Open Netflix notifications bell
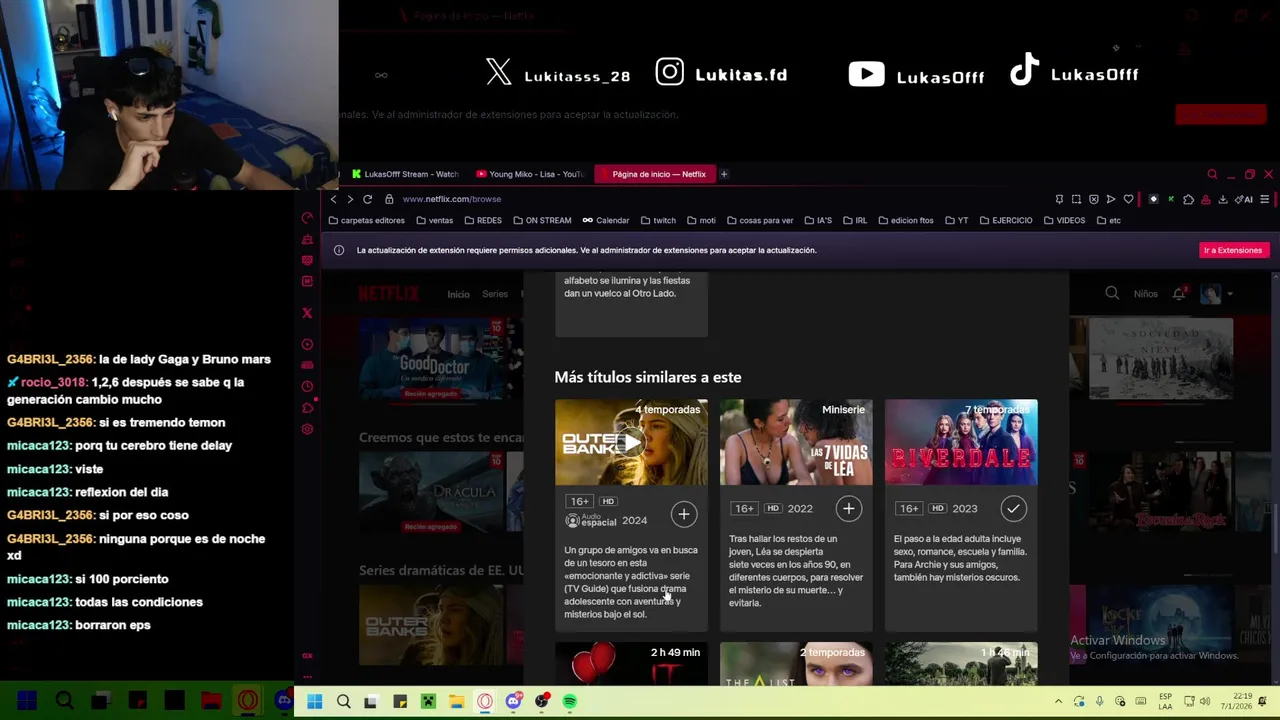The height and width of the screenshot is (720, 1280). (x=1179, y=293)
